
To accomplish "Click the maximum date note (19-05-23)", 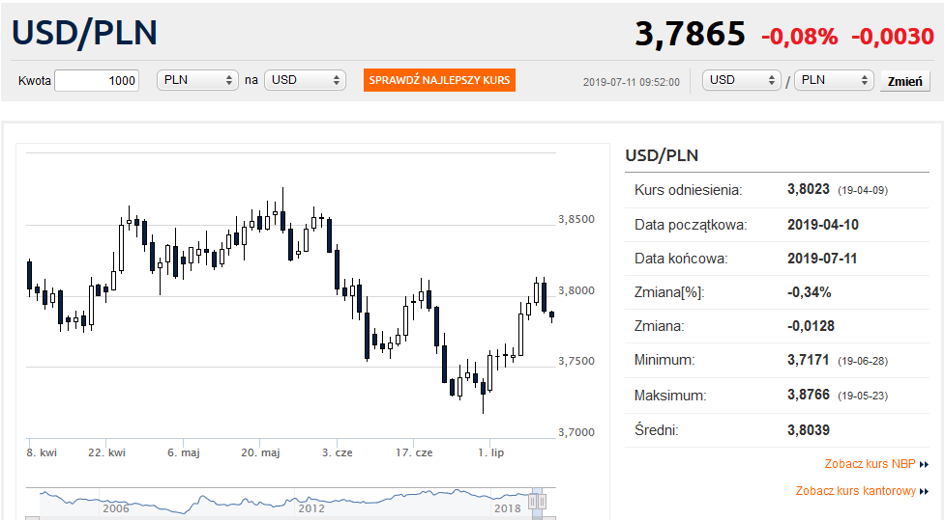I will pos(862,396).
